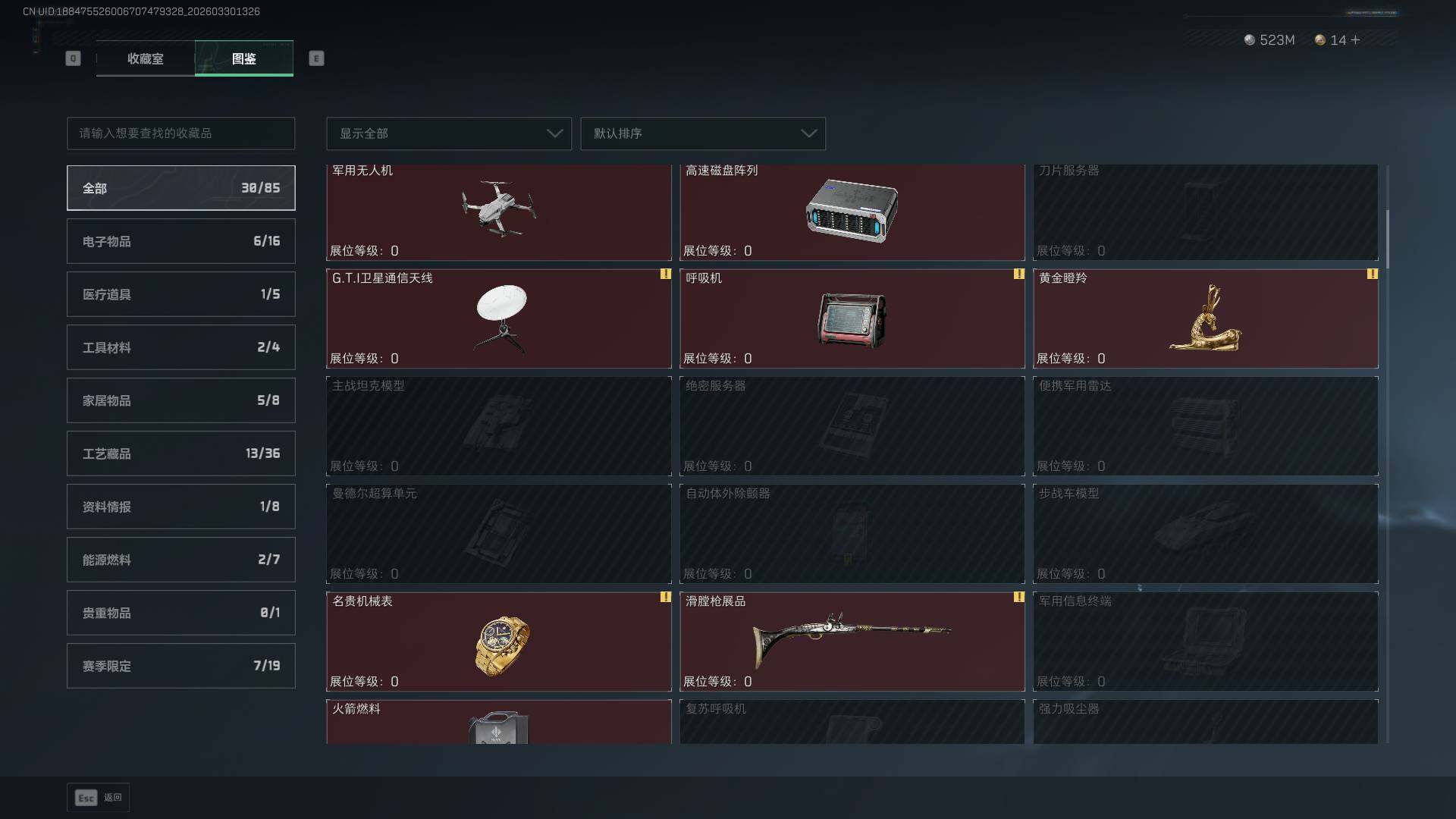Switch to the 图鉴 tab
Viewport: 1456px width, 819px height.
[244, 58]
